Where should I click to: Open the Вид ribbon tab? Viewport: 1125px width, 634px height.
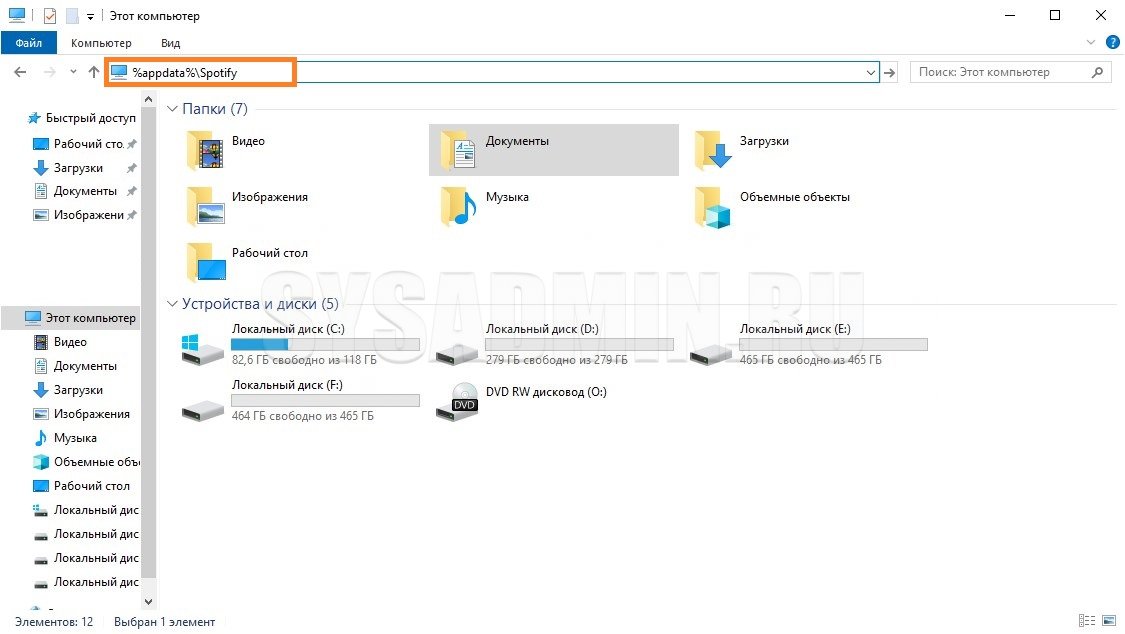170,43
